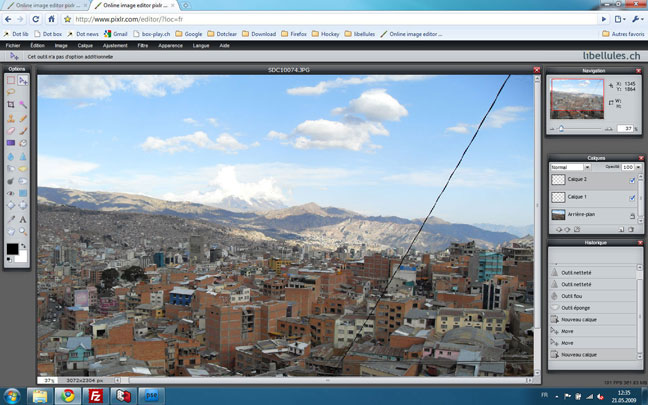This screenshot has width=648, height=405.
Task: Reset colors to default black and white
Action: (x=9, y=260)
